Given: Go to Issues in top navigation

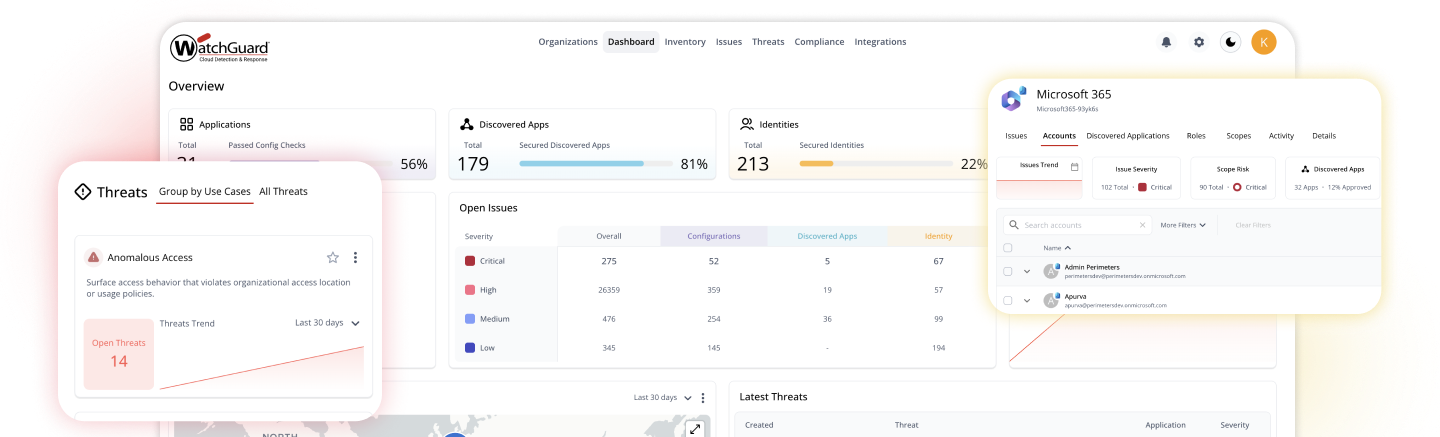Looking at the screenshot, I should point(729,42).
